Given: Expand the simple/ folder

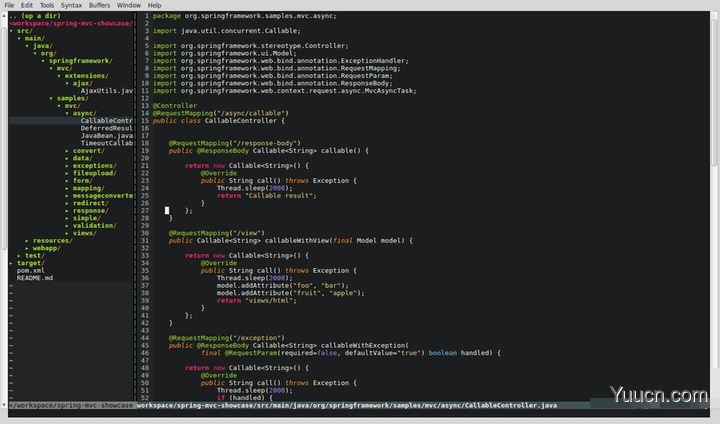Looking at the screenshot, I should coord(83,218).
